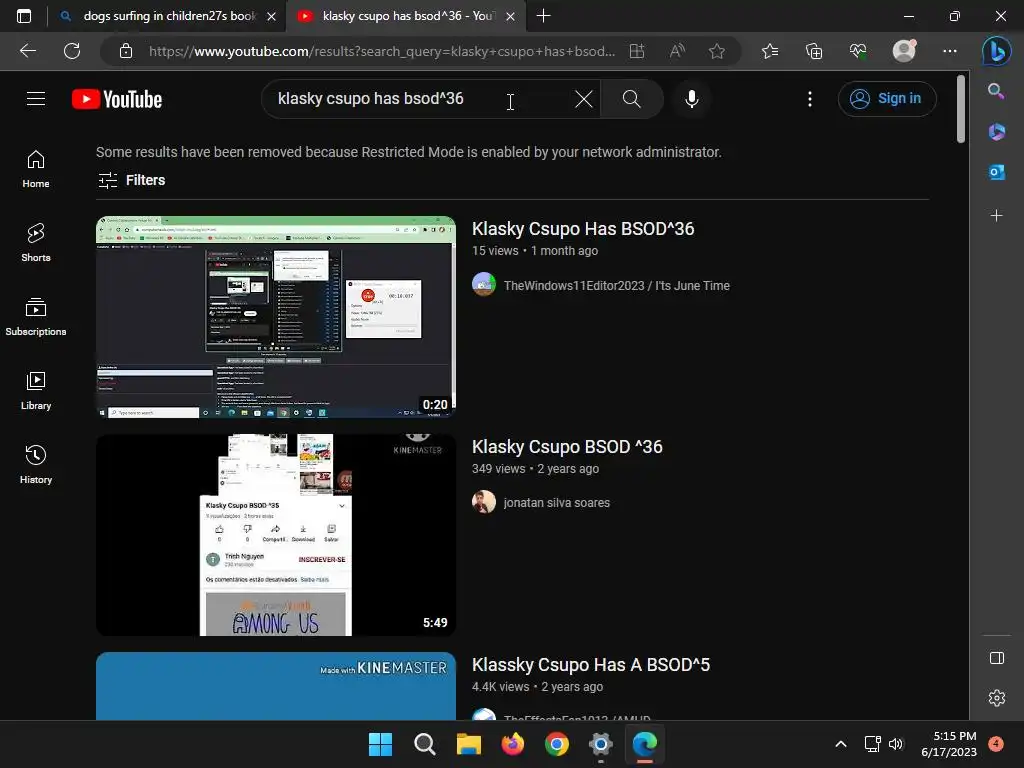Open the Klasky Csupo BSOD ^36 thumbnail
Image resolution: width=1024 pixels, height=768 pixels.
tap(276, 535)
